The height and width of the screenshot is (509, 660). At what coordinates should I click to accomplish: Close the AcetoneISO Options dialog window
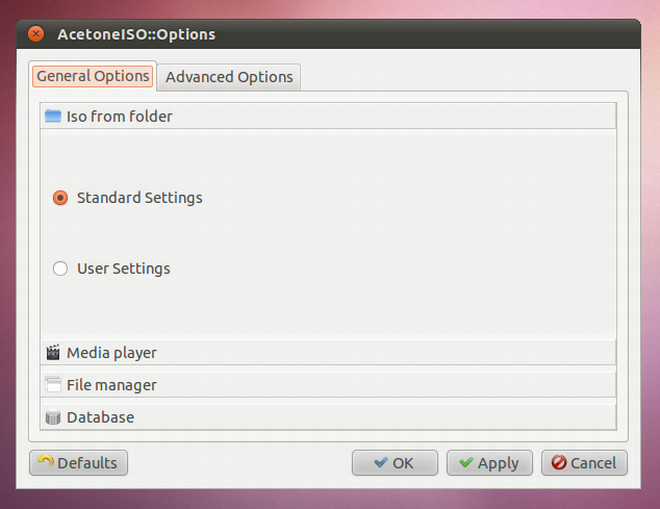36,34
